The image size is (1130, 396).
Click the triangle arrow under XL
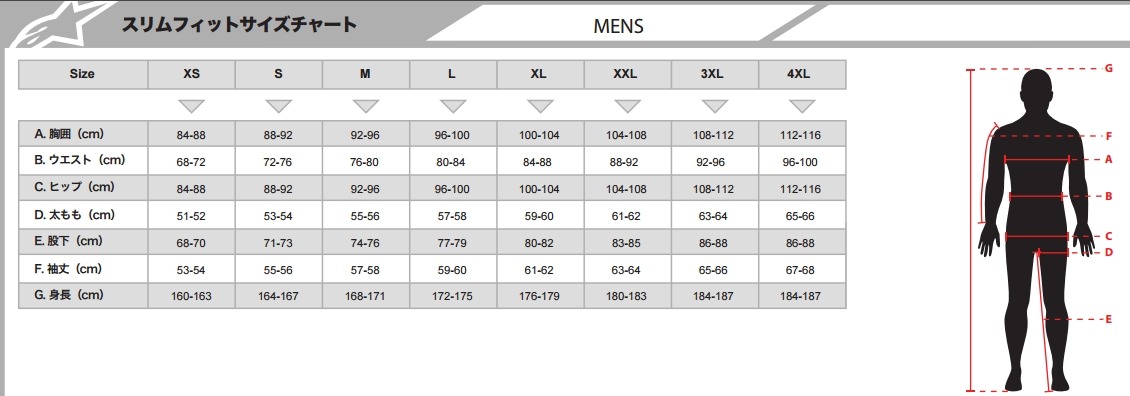[540, 106]
